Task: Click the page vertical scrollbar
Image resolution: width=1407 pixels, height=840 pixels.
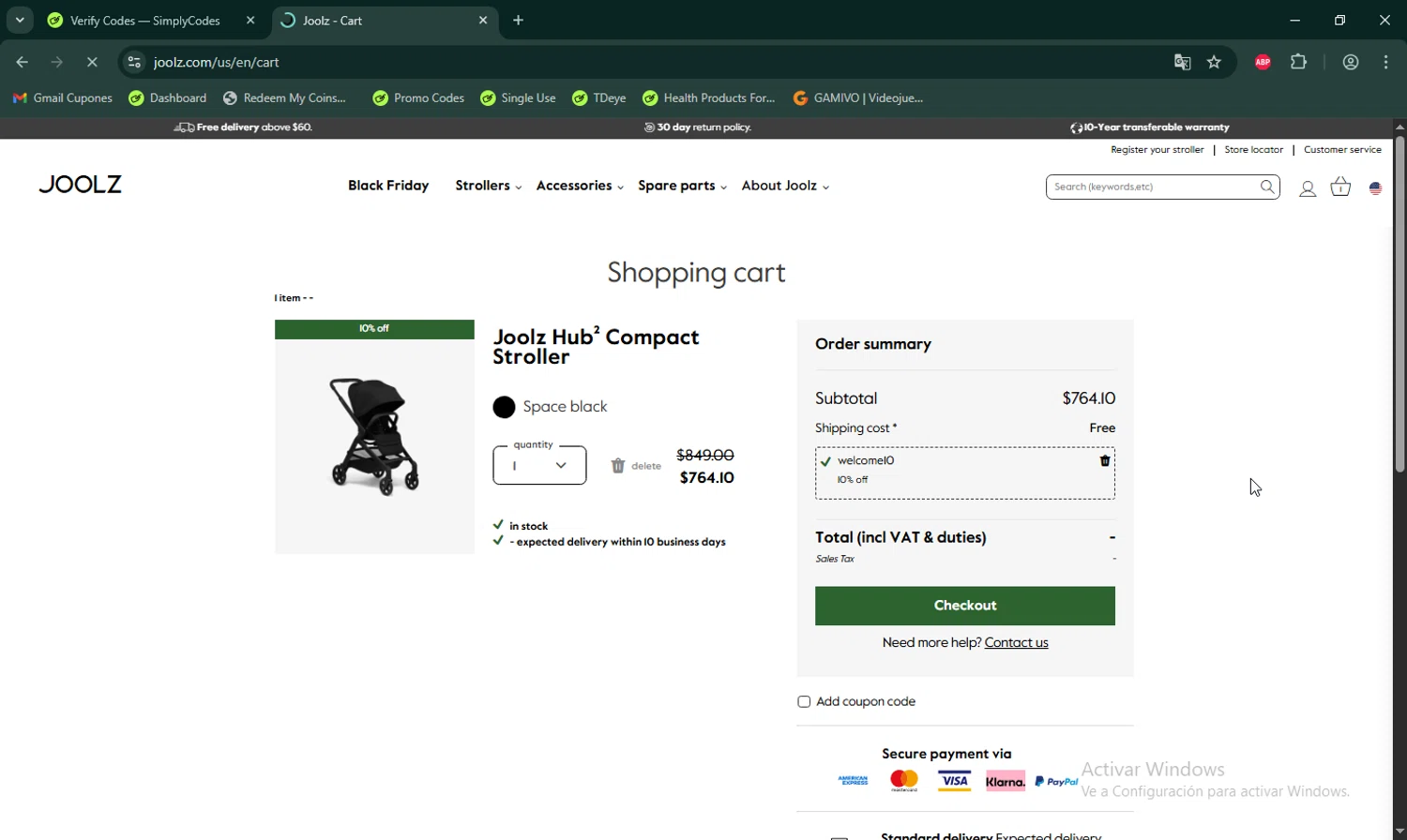Action: pyautogui.click(x=1399, y=305)
